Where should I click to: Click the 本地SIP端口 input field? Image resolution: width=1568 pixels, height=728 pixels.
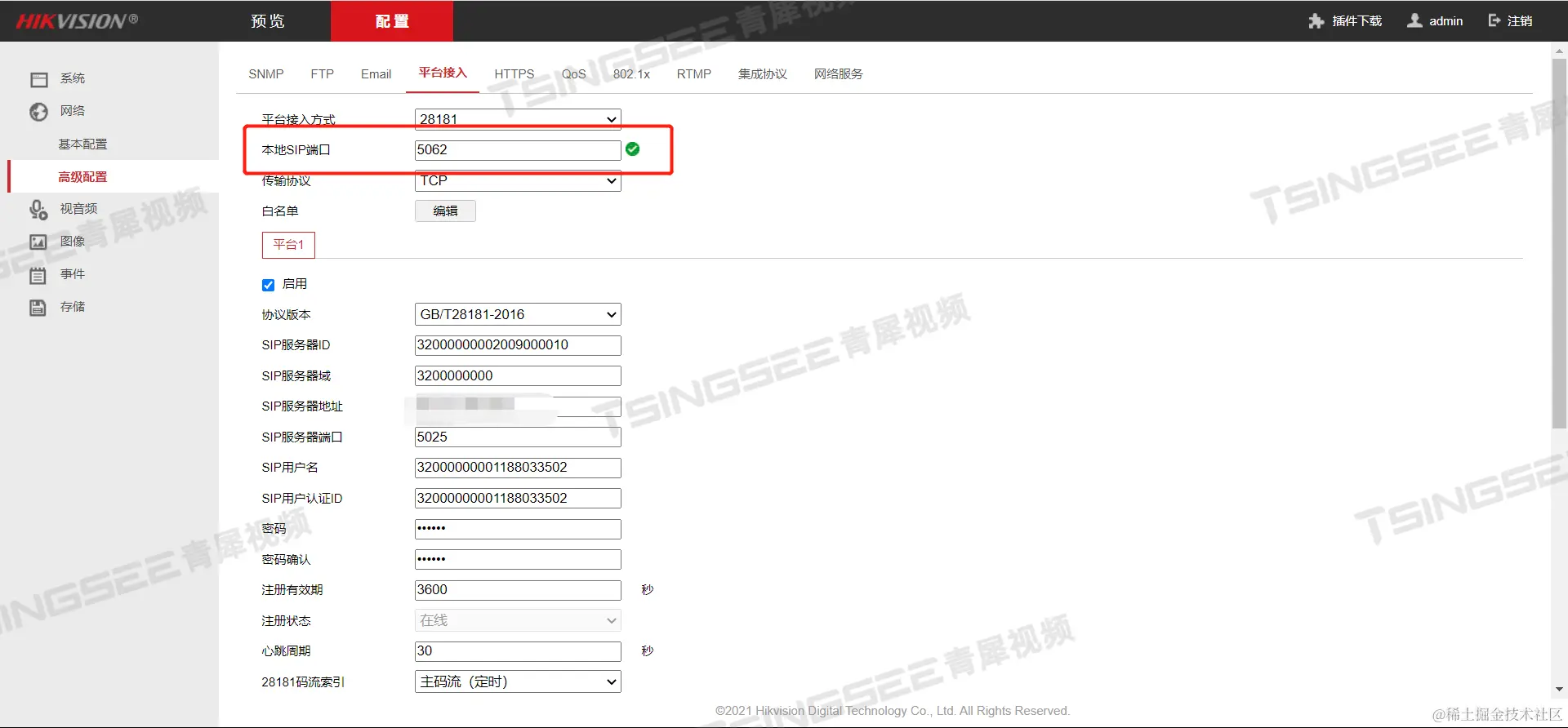pos(518,150)
